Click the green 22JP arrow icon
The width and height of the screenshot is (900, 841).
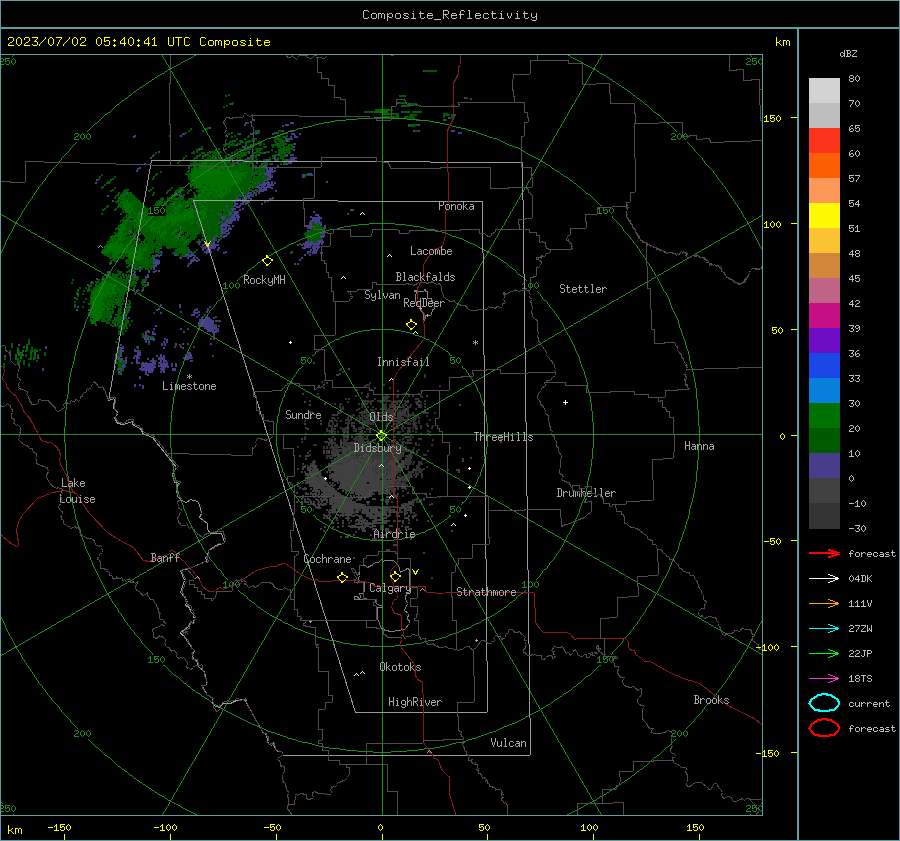coord(824,653)
